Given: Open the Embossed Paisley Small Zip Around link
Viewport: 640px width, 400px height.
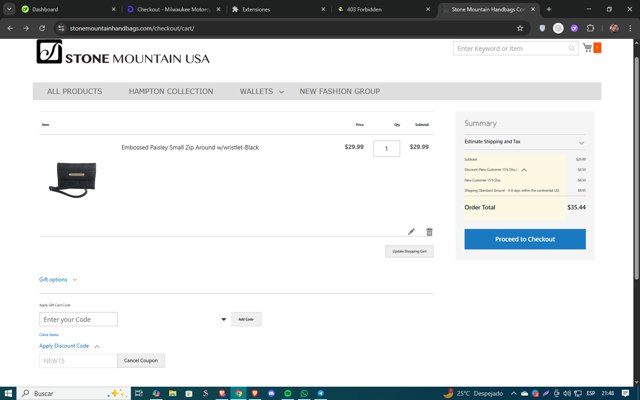Looking at the screenshot, I should tap(190, 147).
